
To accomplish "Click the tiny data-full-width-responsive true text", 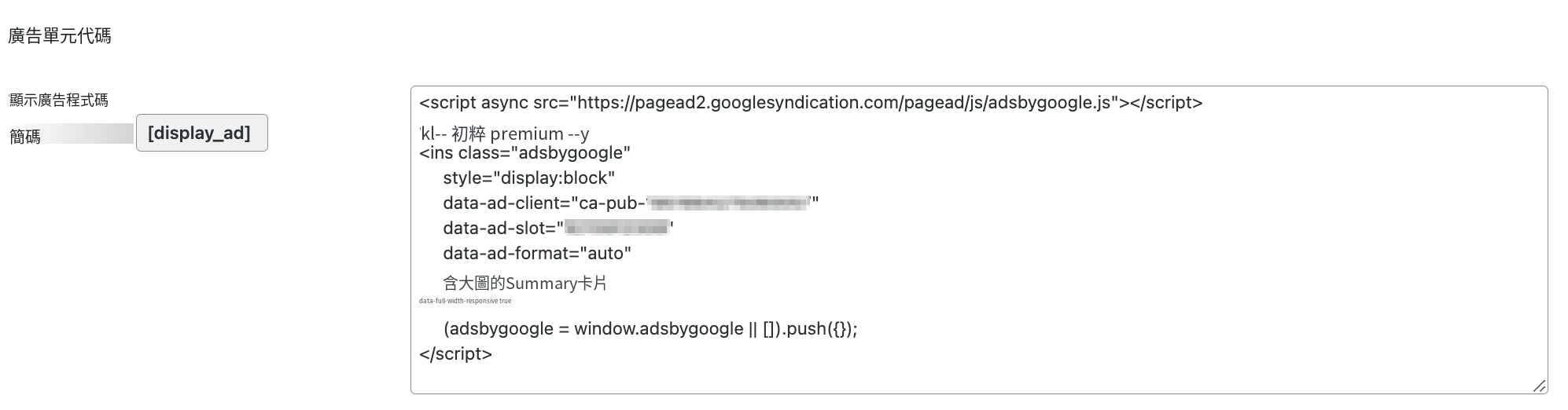I will [466, 301].
